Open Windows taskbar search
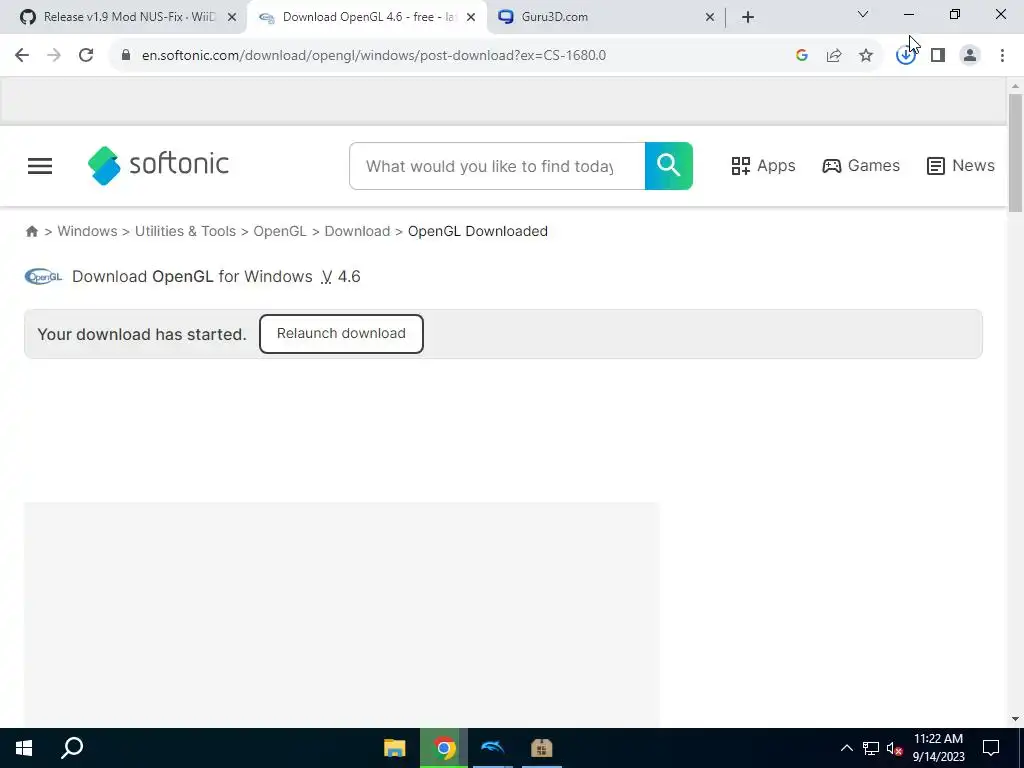The width and height of the screenshot is (1024, 768). pos(72,748)
